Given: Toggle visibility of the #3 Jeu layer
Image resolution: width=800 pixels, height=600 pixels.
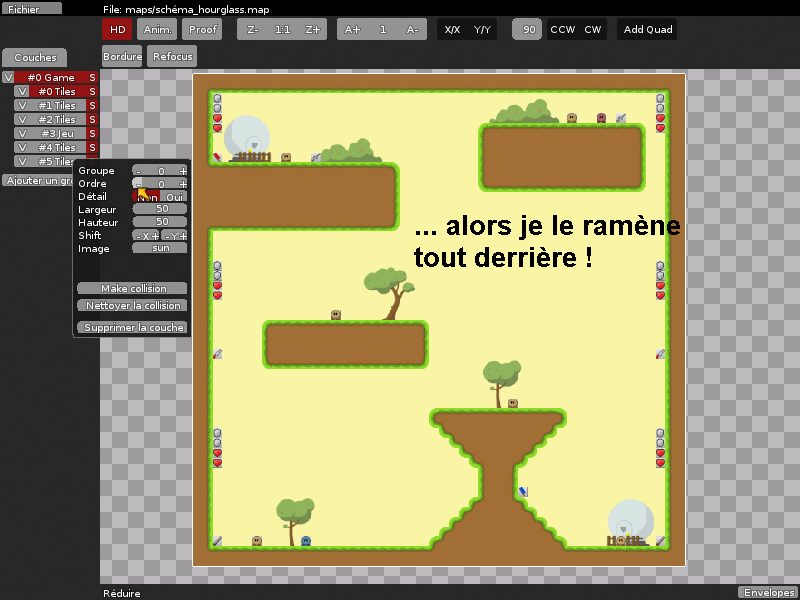Looking at the screenshot, I should [x=22, y=133].
